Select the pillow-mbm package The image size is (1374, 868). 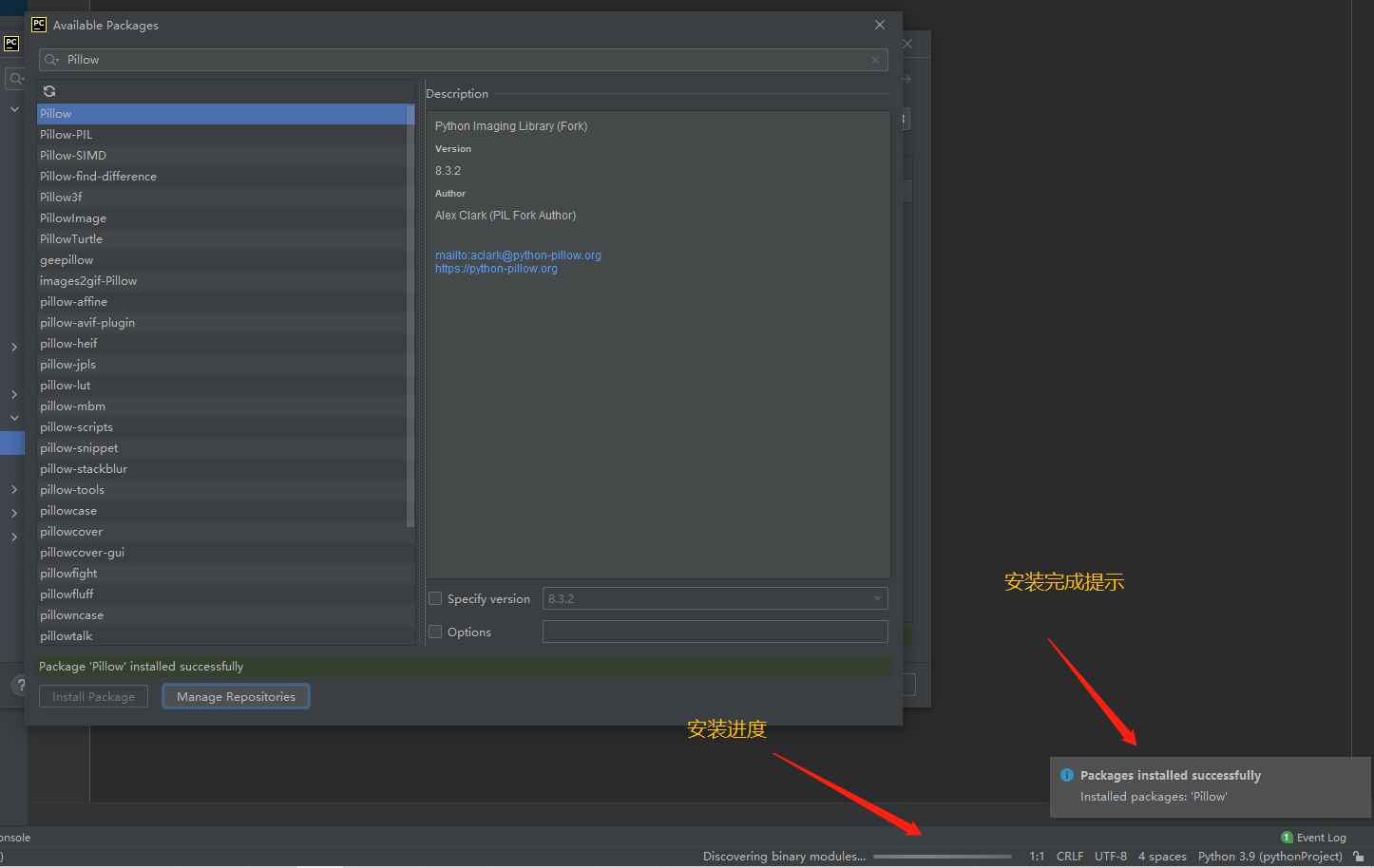[x=221, y=406]
